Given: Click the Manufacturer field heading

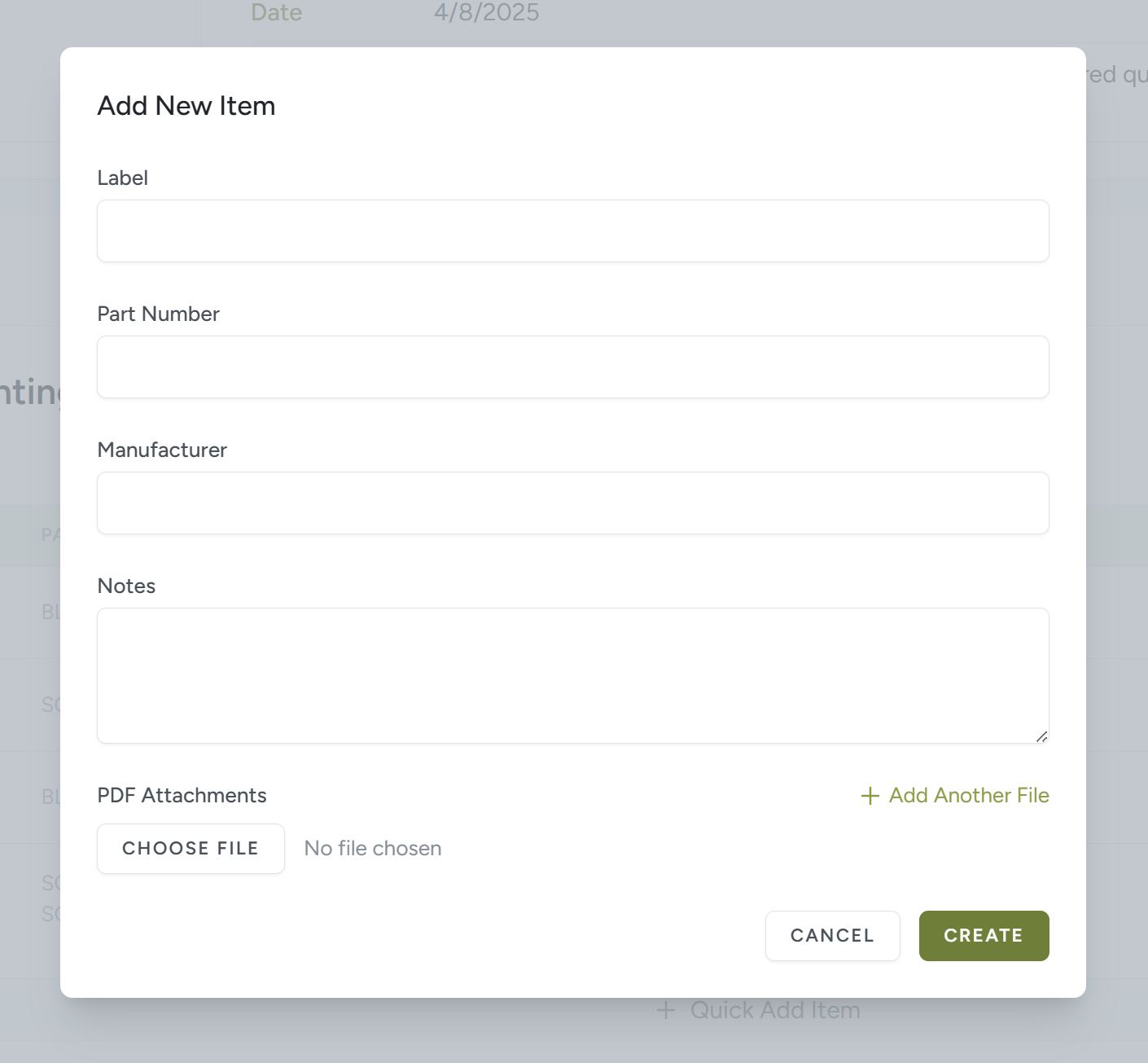Looking at the screenshot, I should (161, 450).
